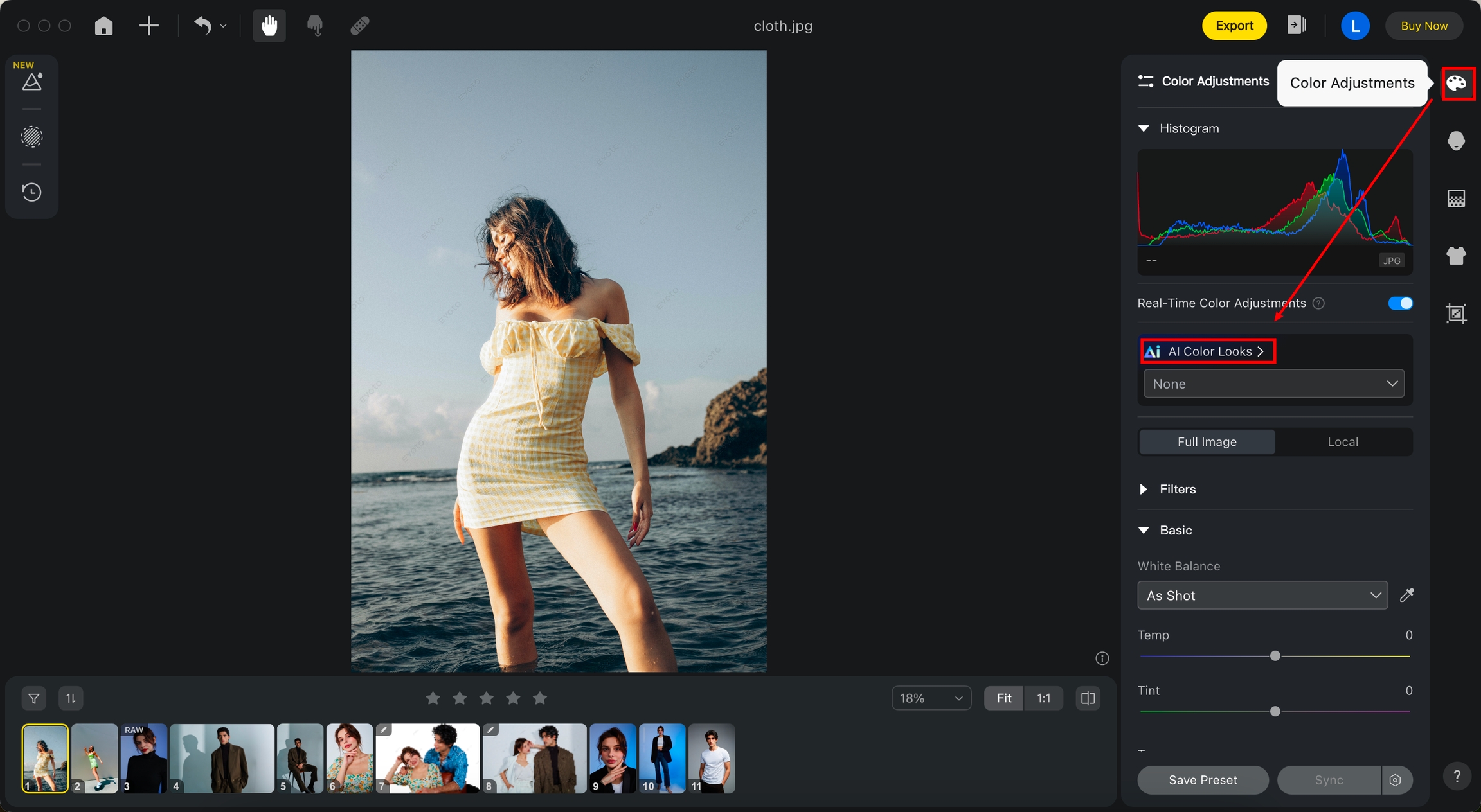Open the crop and transform icon
The image size is (1481, 812).
(x=1456, y=313)
